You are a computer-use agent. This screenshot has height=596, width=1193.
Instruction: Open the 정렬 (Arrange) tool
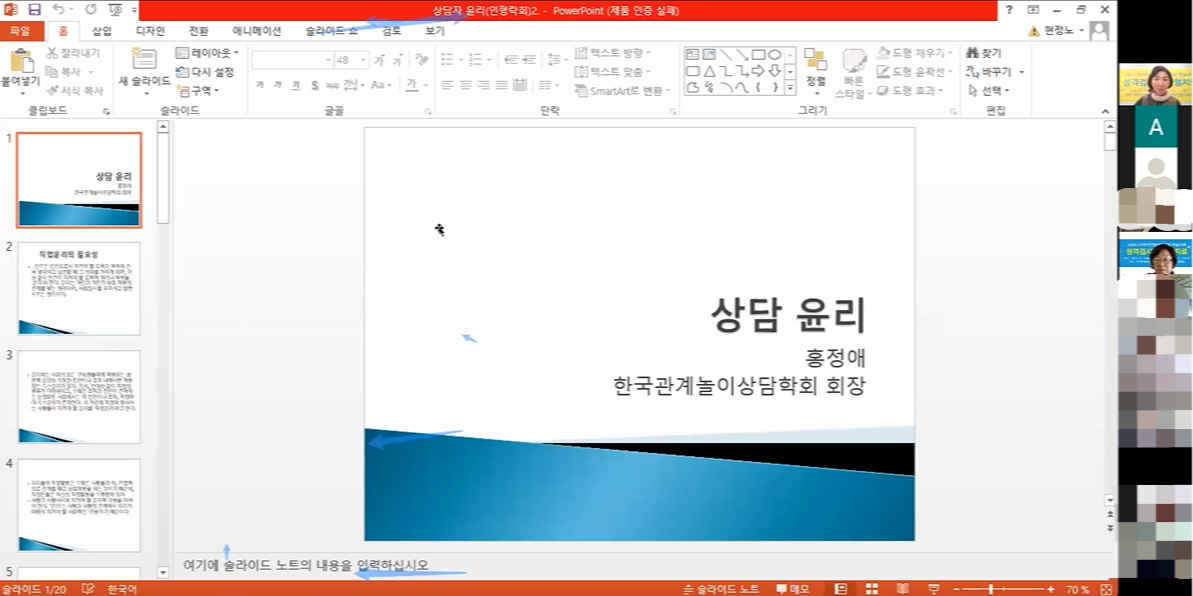point(815,68)
